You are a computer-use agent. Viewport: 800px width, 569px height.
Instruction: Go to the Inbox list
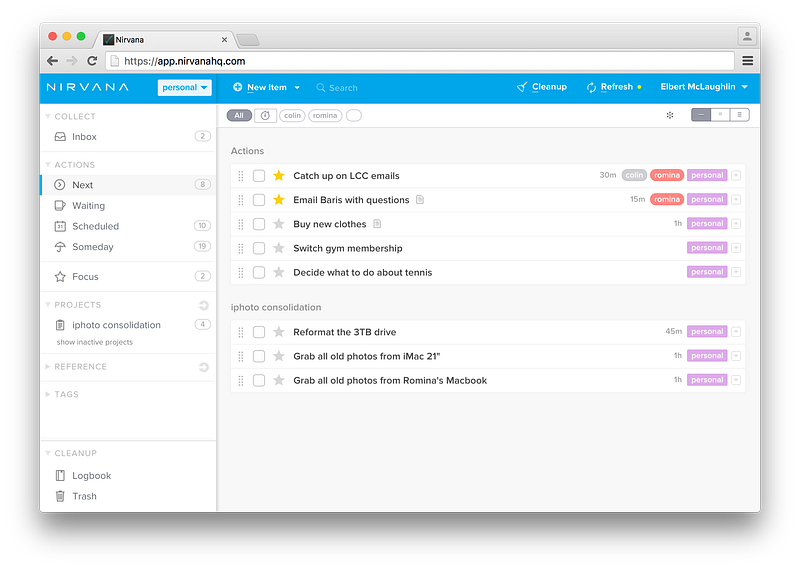coord(84,137)
